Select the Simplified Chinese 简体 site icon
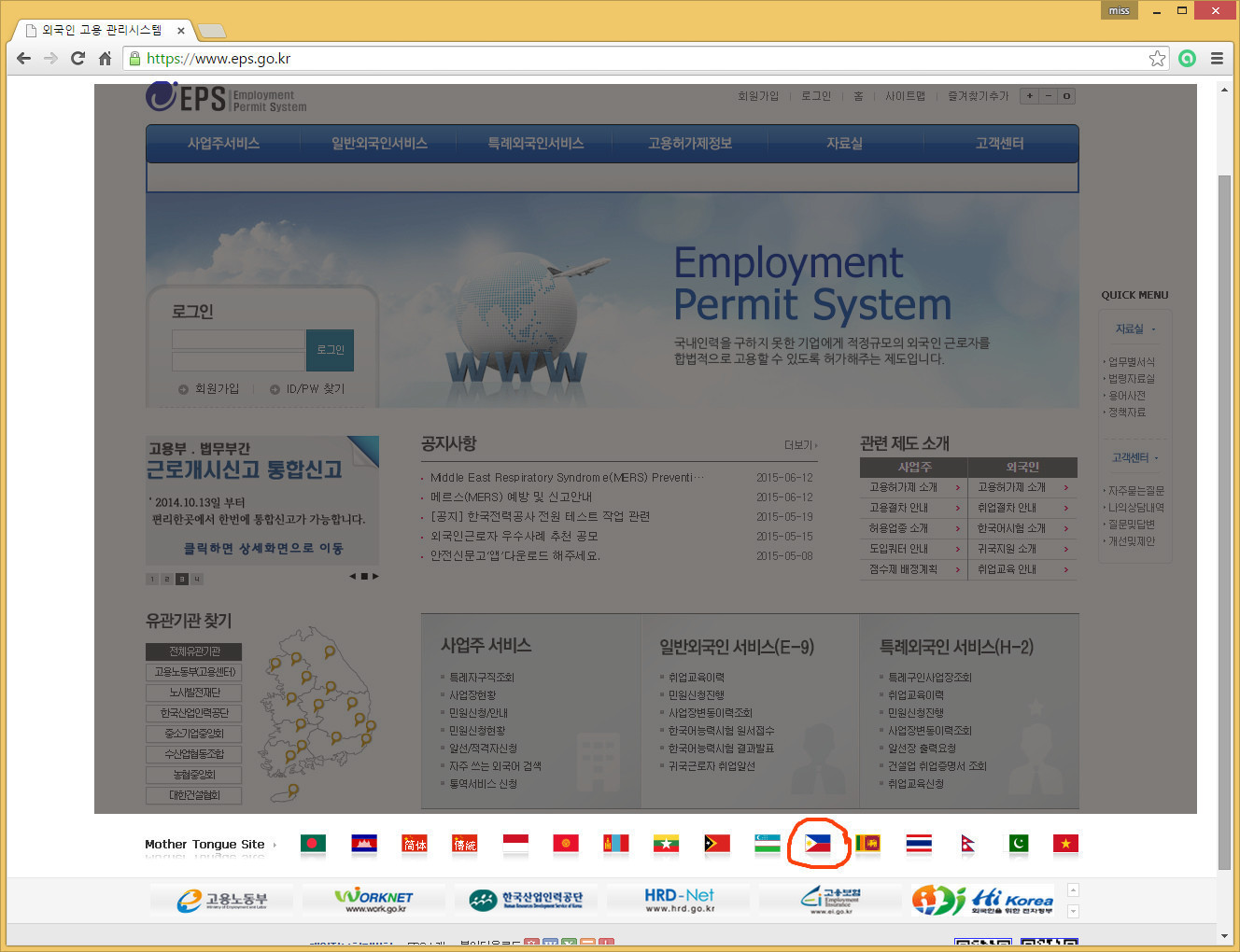Viewport: 1240px width, 952px height. click(x=414, y=844)
